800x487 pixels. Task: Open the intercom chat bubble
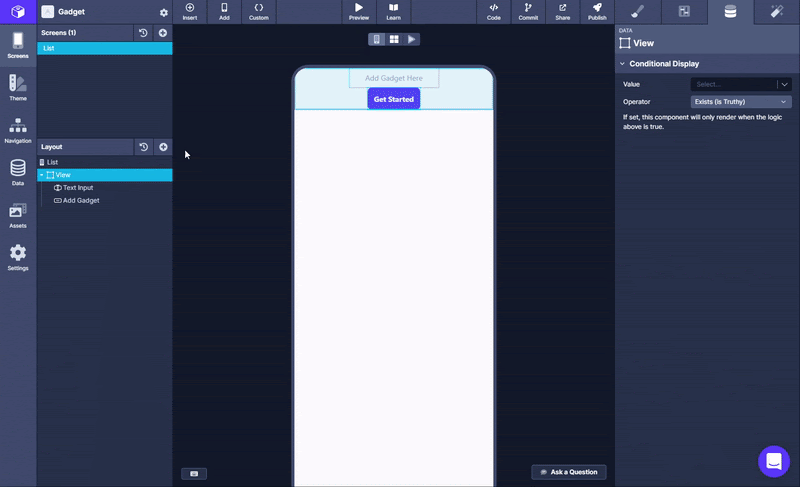[x=773, y=461]
